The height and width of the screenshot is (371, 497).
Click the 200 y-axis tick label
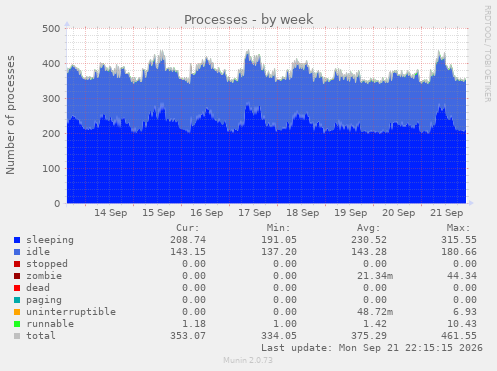coord(51,134)
